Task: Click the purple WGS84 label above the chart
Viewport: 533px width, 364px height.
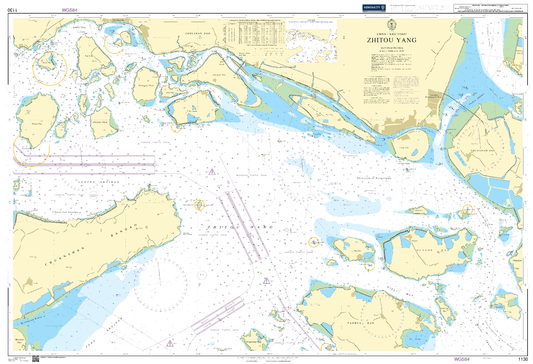Action: point(69,10)
